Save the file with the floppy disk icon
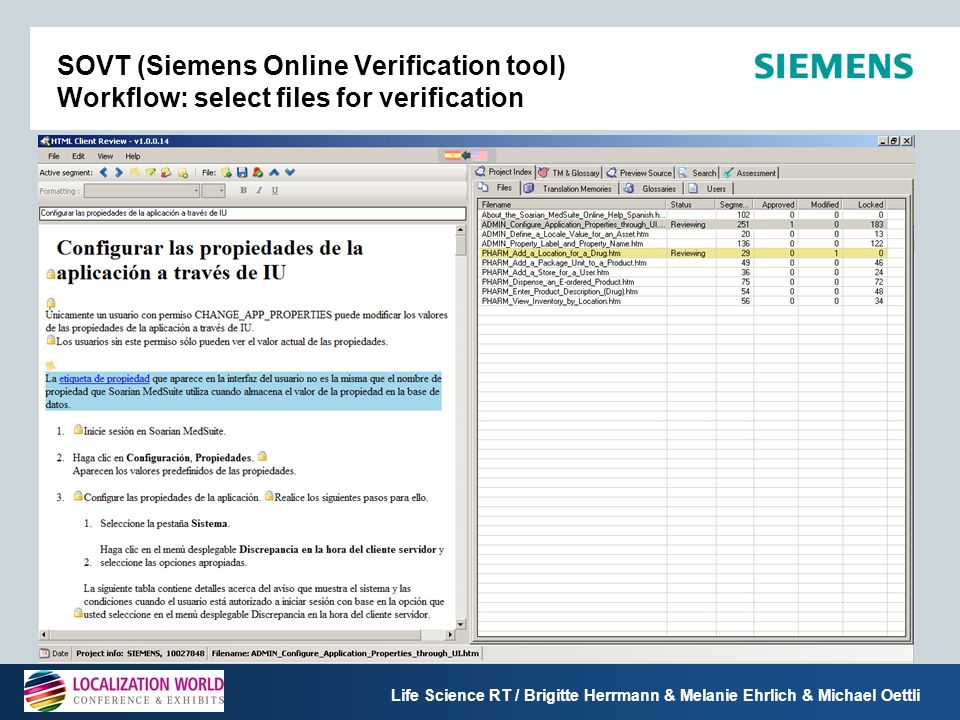The height and width of the screenshot is (720, 960). pos(242,173)
